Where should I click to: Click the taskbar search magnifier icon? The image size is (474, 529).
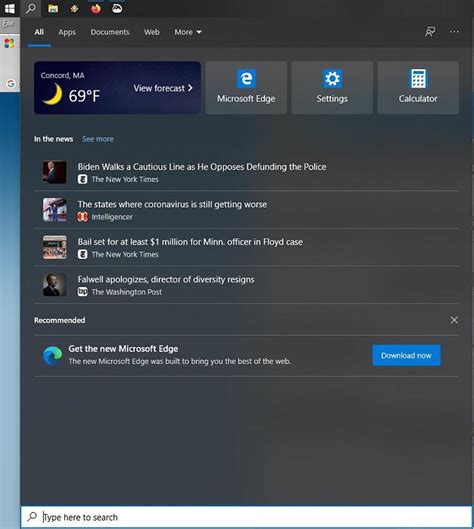pos(31,8)
